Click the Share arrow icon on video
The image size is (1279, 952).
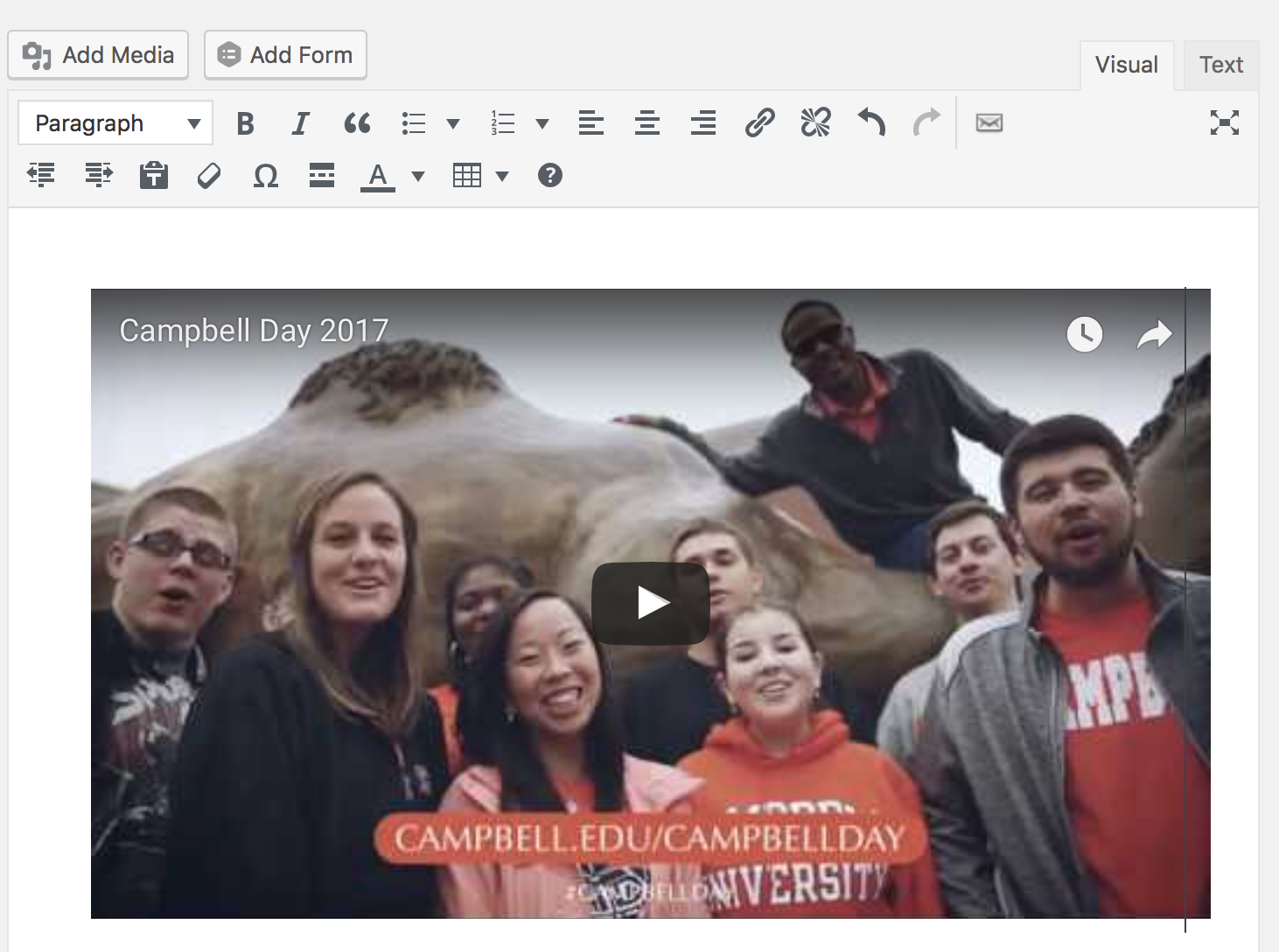point(1154,334)
